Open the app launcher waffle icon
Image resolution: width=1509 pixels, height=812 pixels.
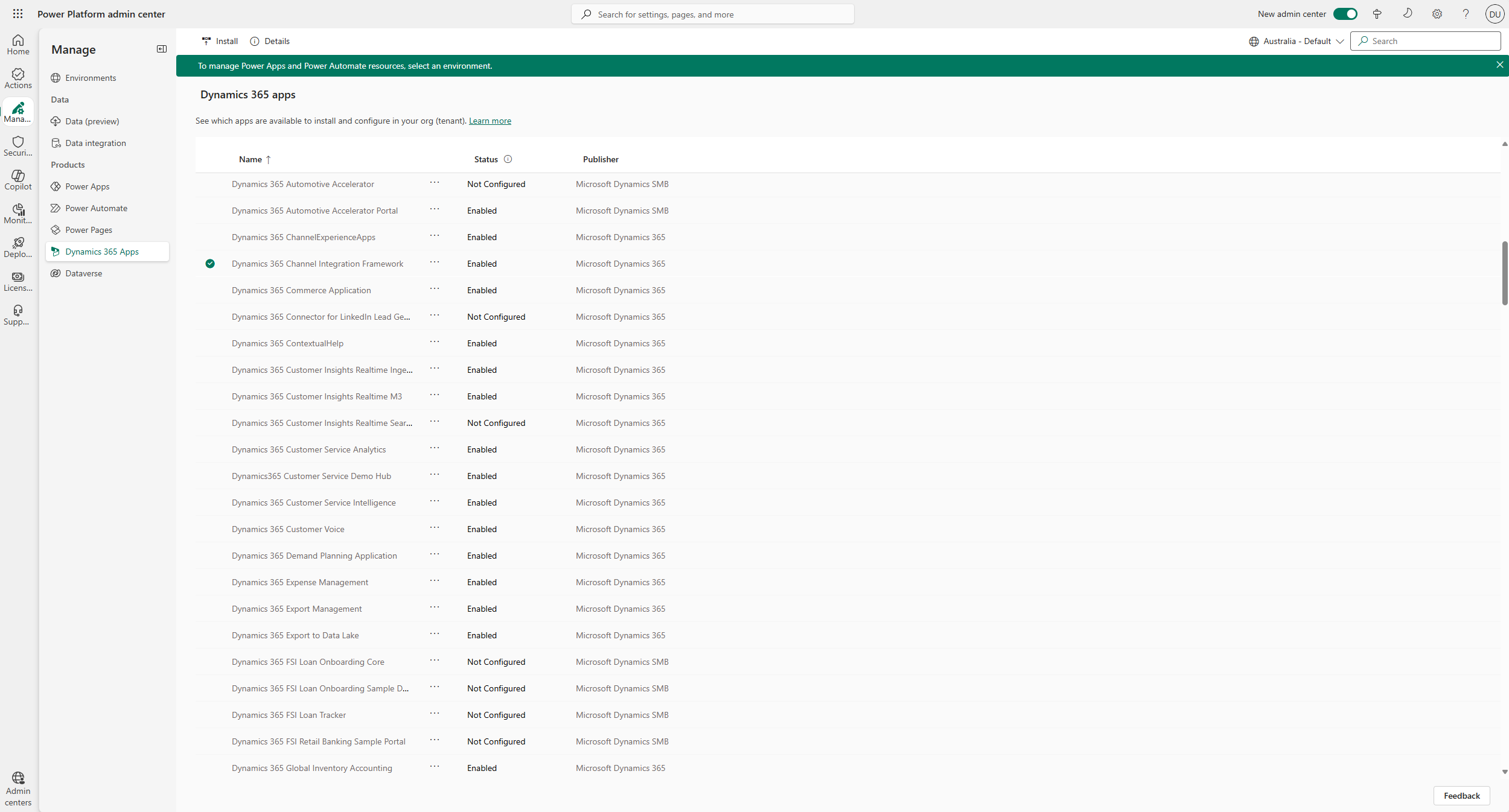(18, 13)
